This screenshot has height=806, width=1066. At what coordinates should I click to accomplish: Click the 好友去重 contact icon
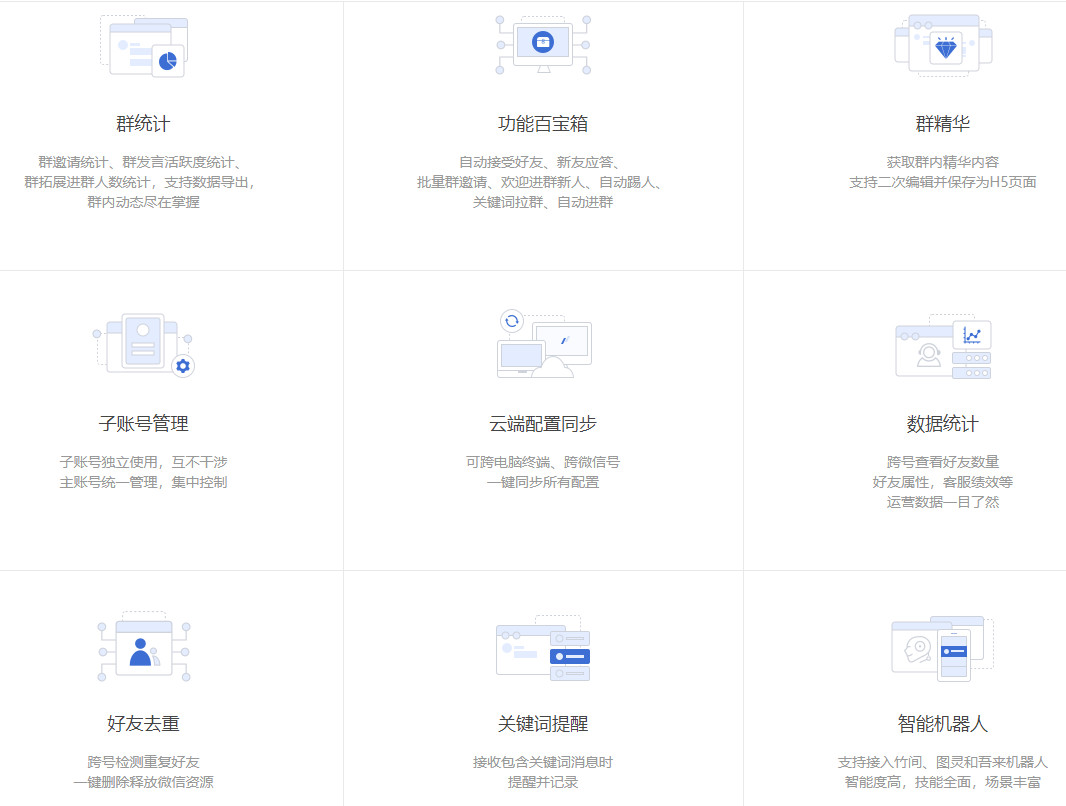[143, 645]
